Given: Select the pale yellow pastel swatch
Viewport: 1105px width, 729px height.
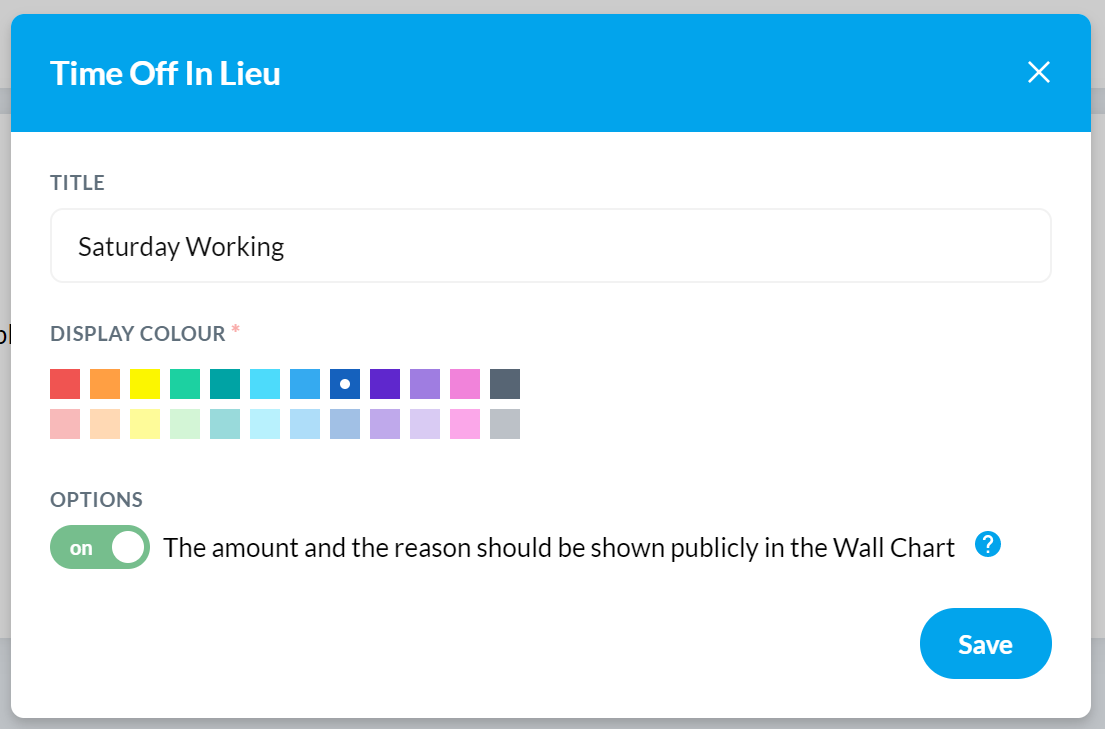Looking at the screenshot, I should click(145, 424).
